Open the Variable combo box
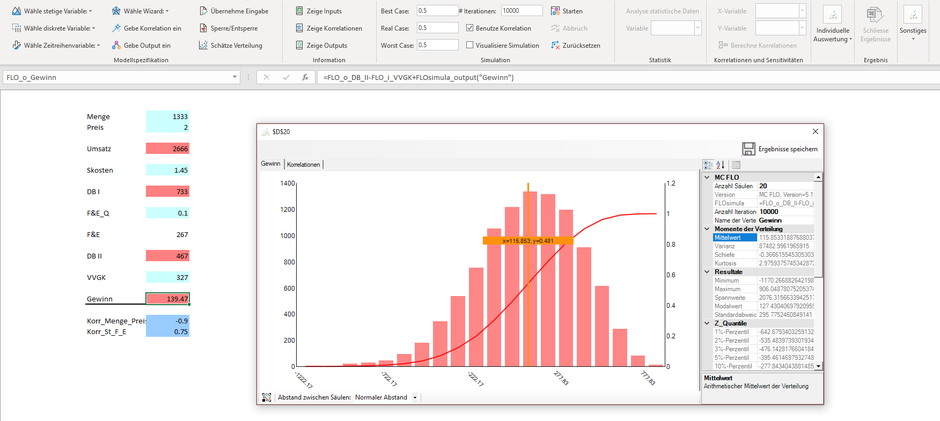 676,28
